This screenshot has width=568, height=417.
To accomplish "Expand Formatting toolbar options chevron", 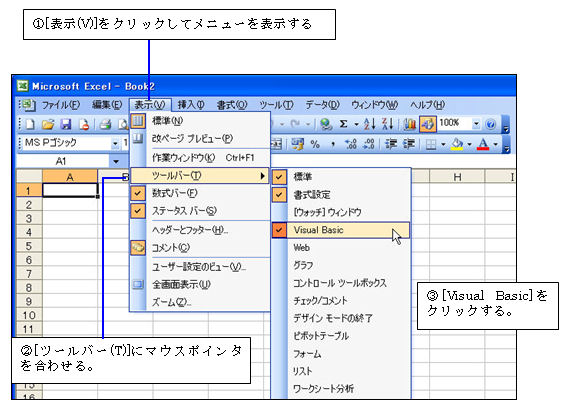I will click(x=506, y=145).
